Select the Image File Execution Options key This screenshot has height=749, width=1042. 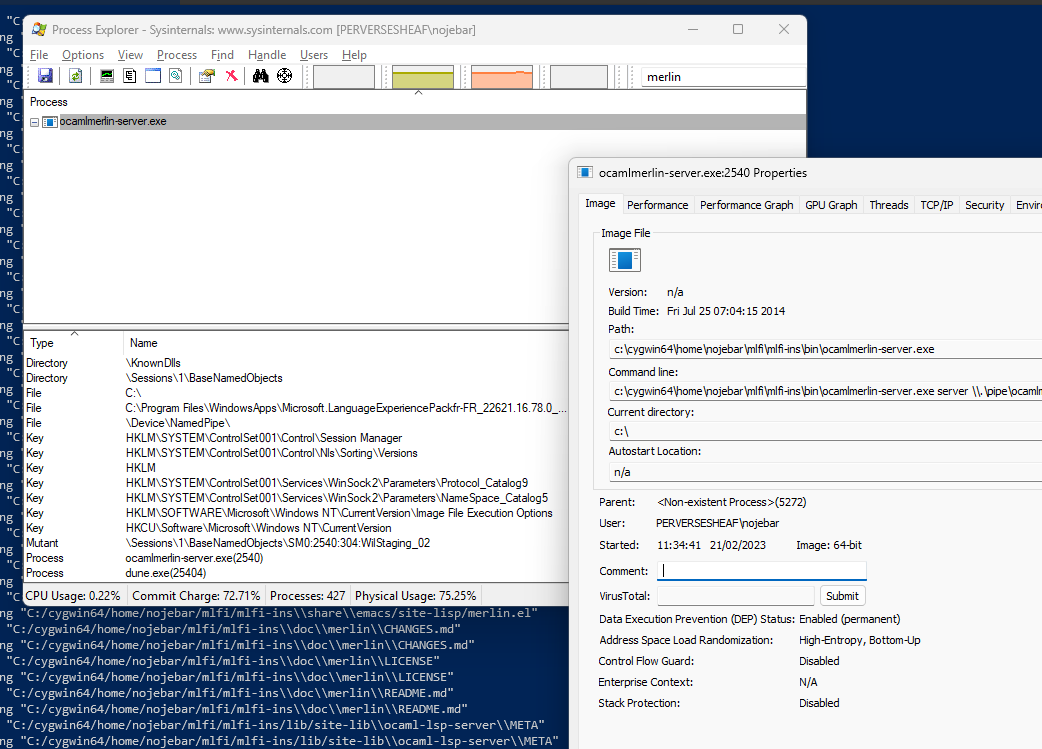(x=296, y=513)
